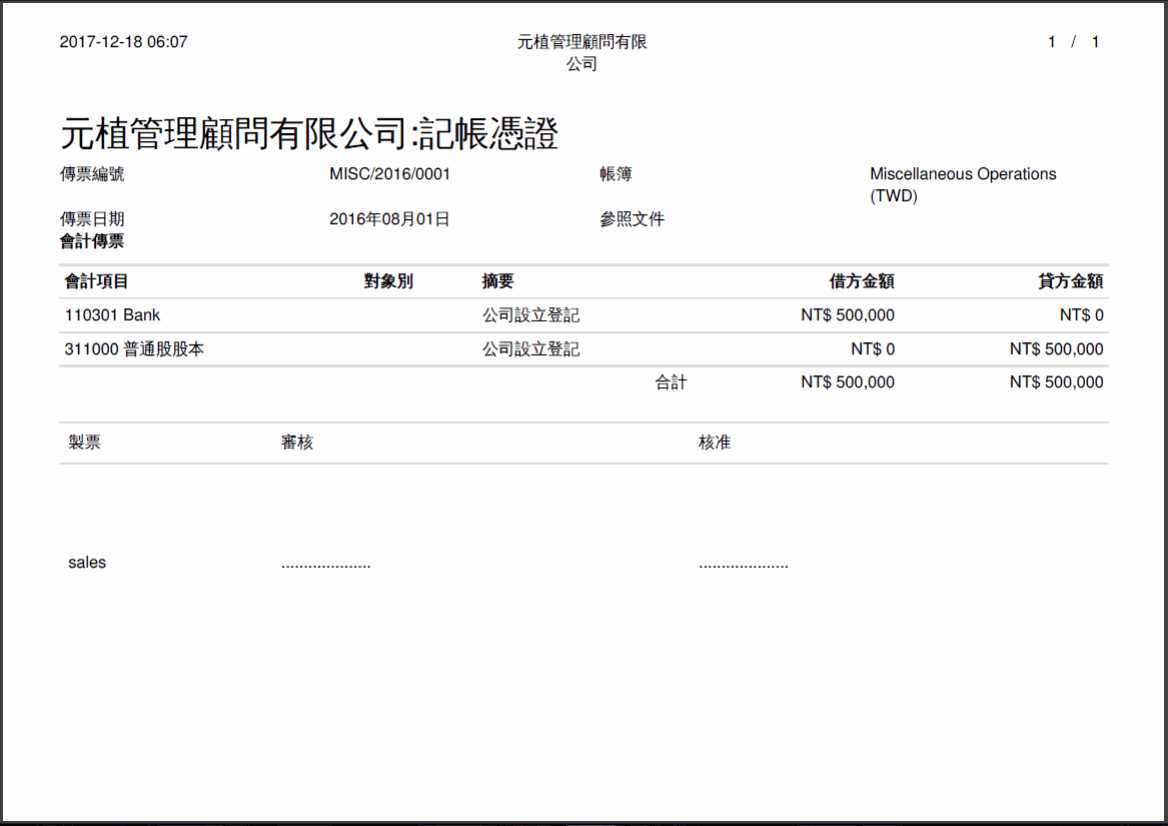Viewport: 1168px width, 826px height.
Task: Click 公司設立登記 in the Bank row
Action: (x=530, y=315)
